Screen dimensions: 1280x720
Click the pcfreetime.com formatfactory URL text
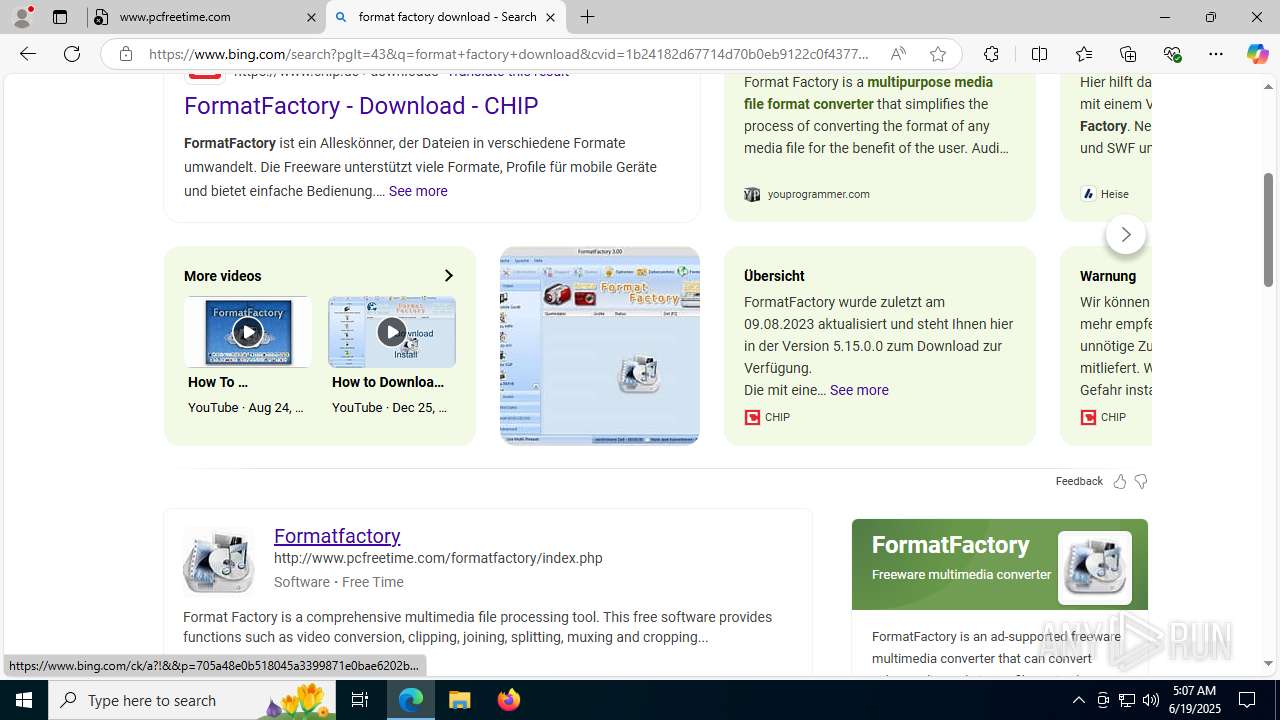tap(438, 559)
